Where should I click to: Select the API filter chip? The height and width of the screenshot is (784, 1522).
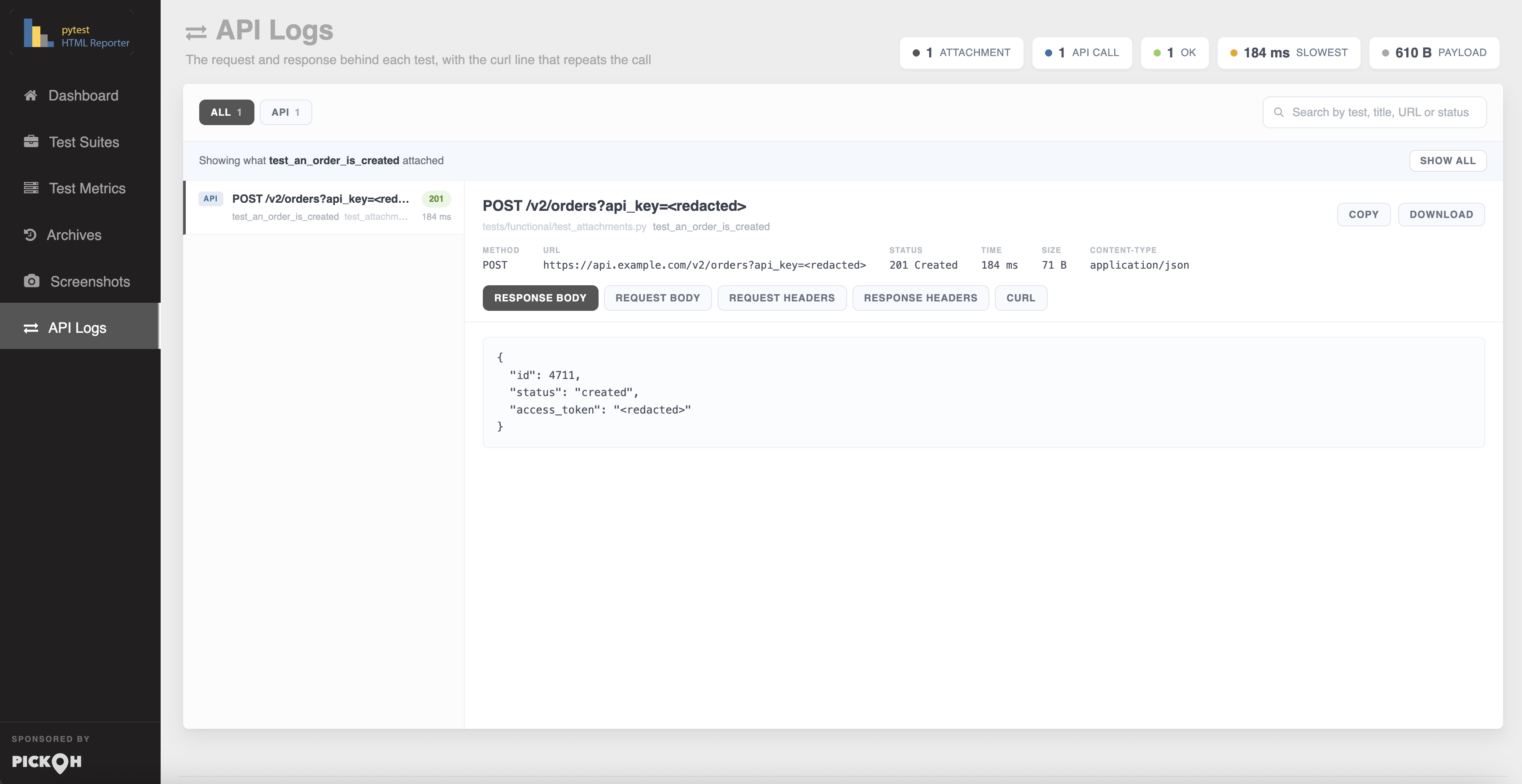point(285,112)
